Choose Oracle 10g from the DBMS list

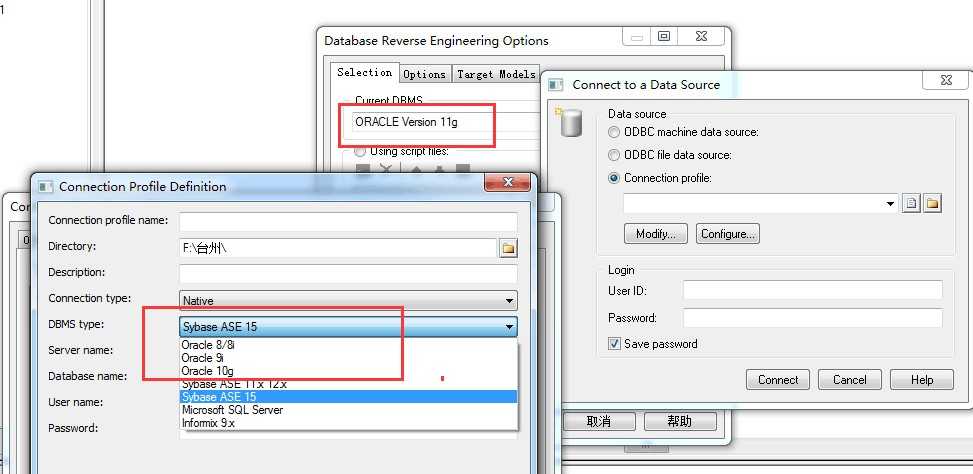348,371
